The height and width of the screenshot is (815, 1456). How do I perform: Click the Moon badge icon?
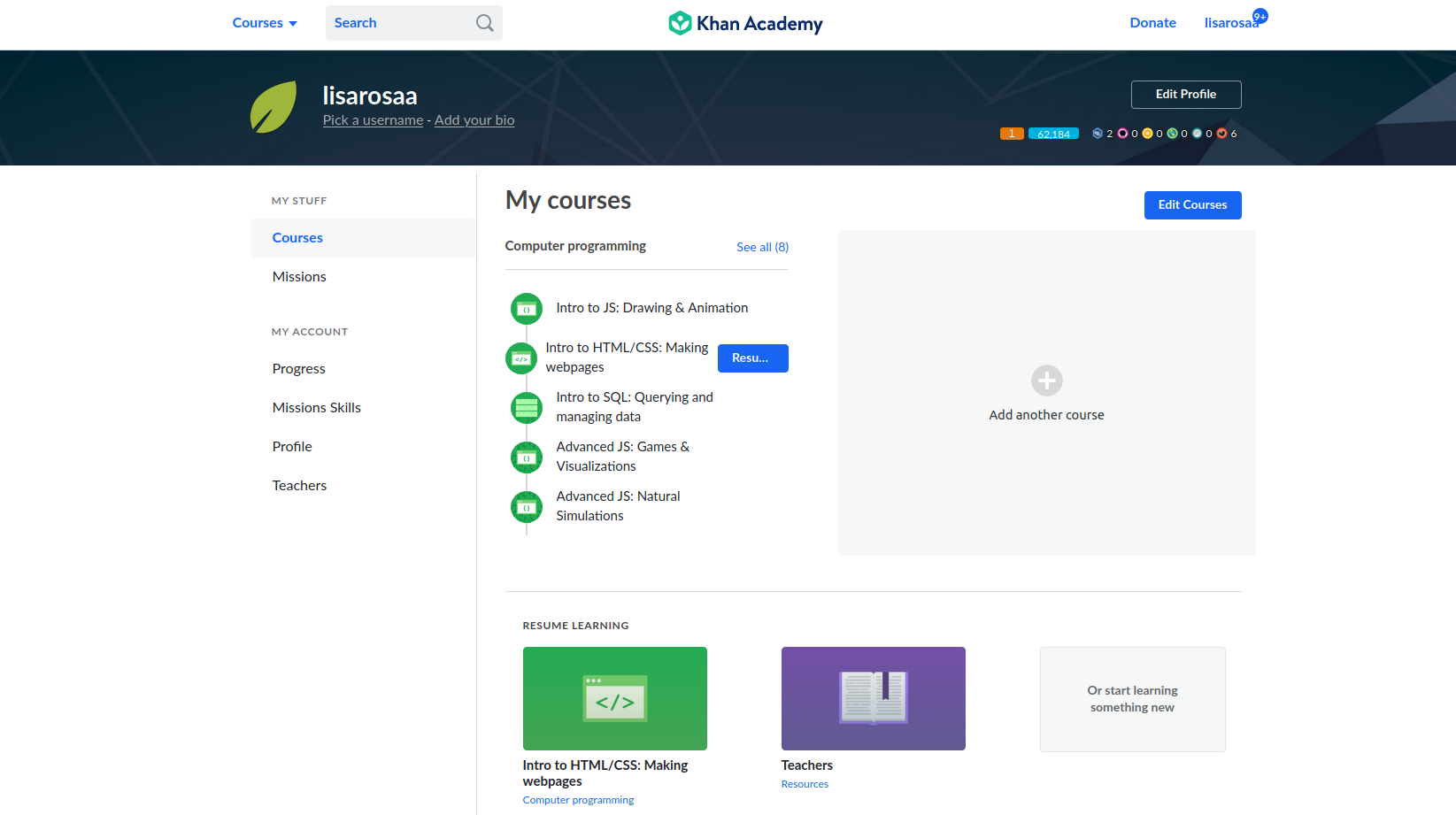click(x=1197, y=134)
